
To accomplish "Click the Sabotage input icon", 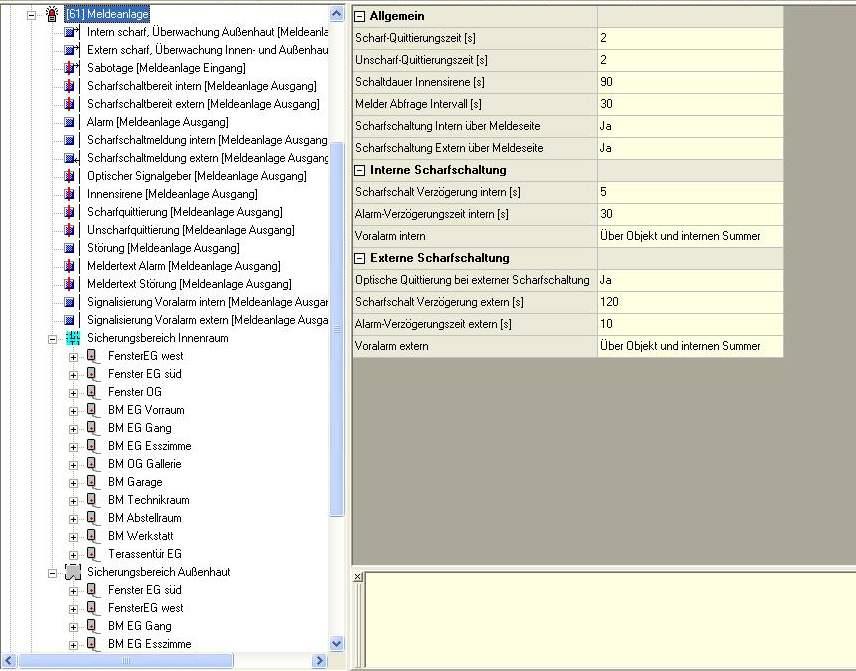I will [70, 68].
